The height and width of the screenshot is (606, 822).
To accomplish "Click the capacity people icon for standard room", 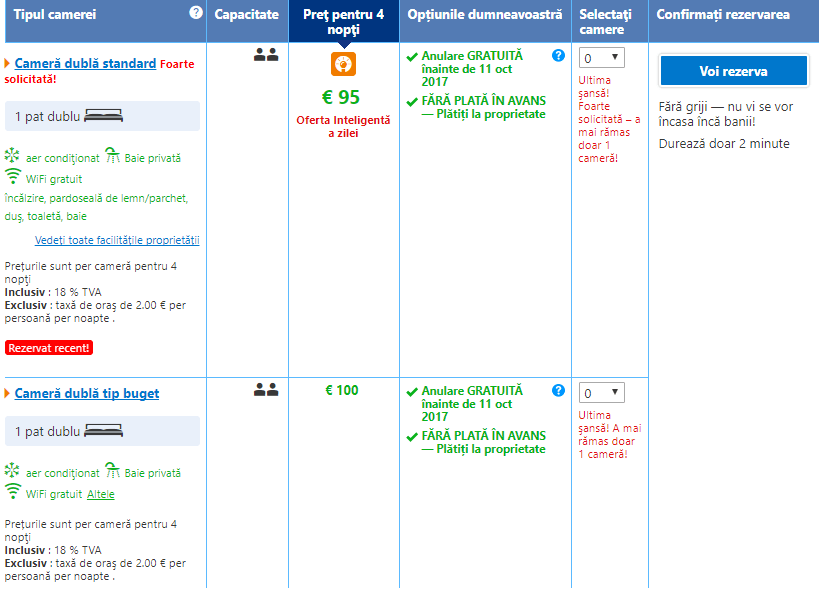I will [x=266, y=56].
